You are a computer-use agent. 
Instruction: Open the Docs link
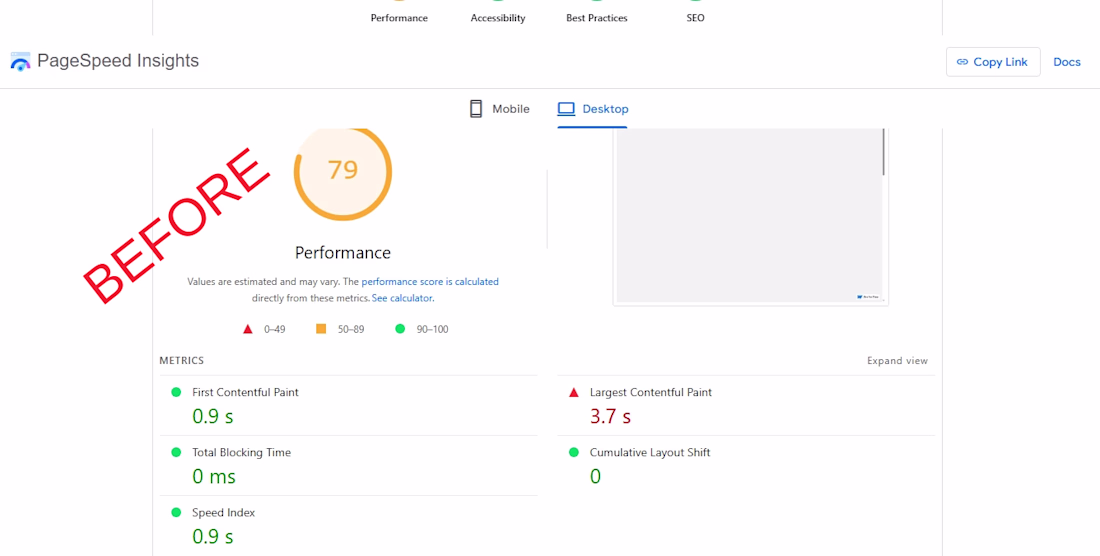[x=1066, y=62]
